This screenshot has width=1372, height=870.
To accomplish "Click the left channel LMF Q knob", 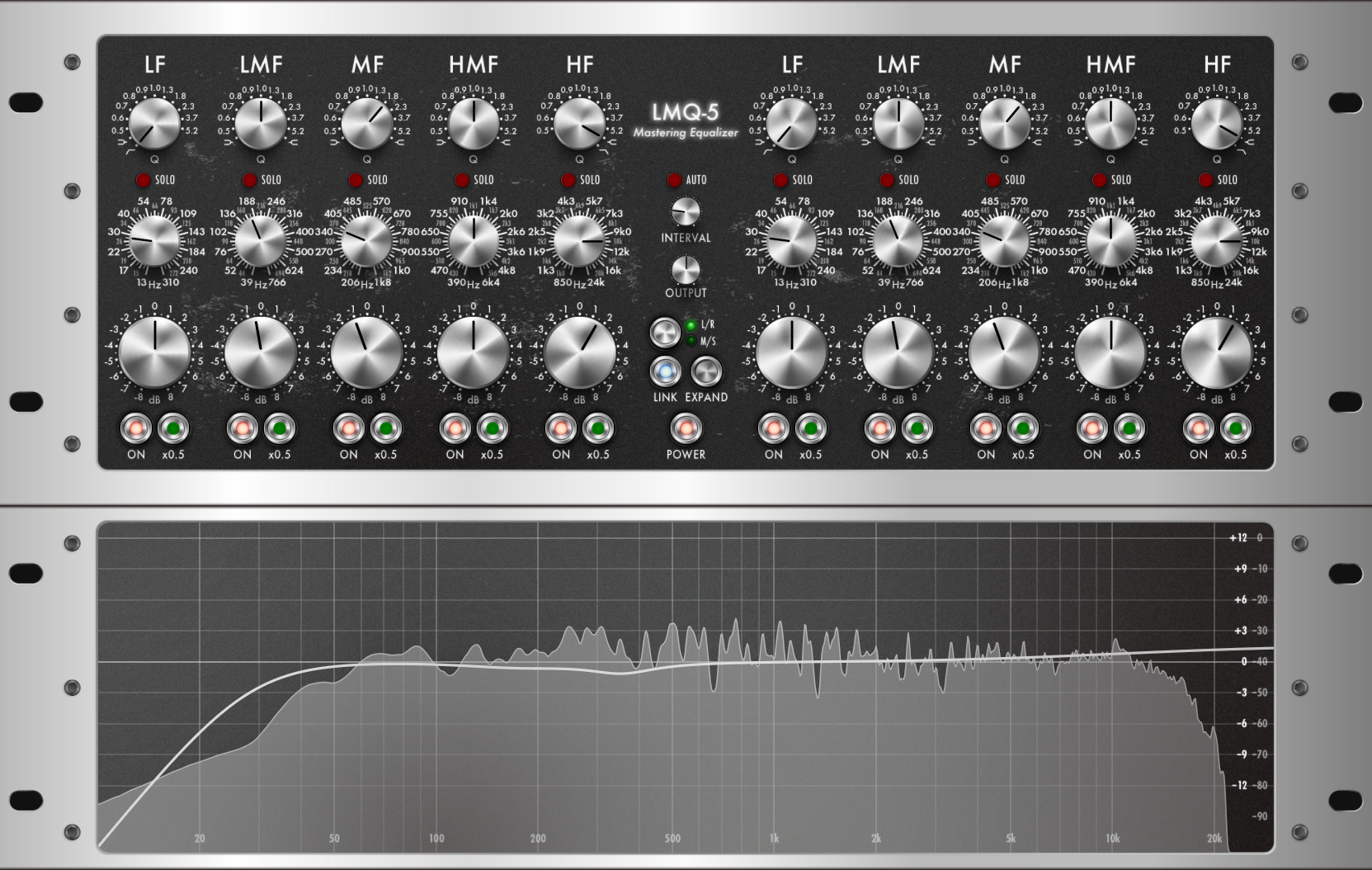I will tap(261, 124).
